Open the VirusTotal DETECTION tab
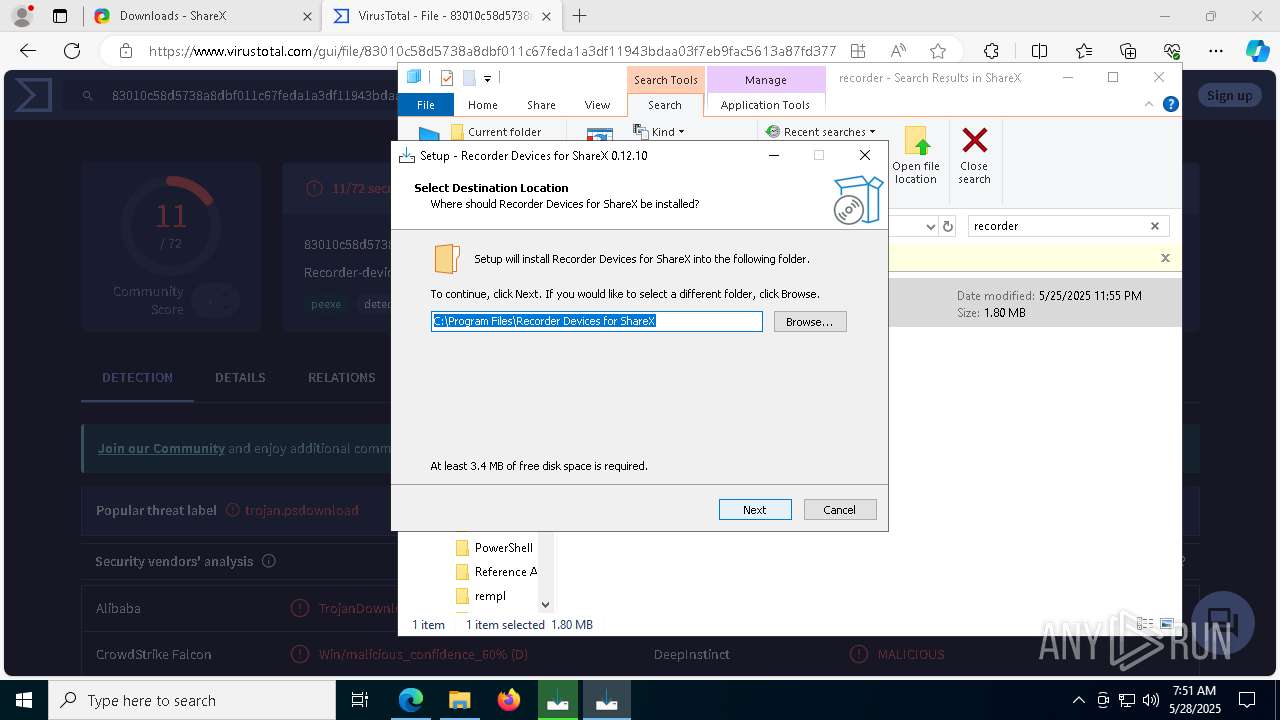The width and height of the screenshot is (1280, 720). coord(137,377)
